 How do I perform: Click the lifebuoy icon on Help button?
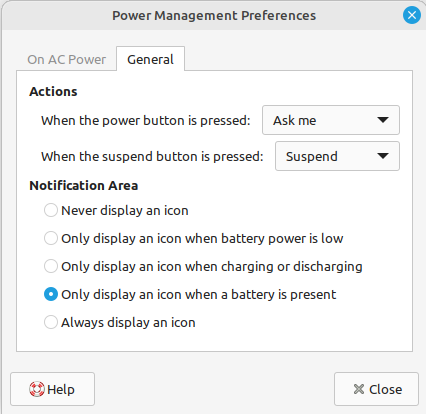[x=37, y=389]
